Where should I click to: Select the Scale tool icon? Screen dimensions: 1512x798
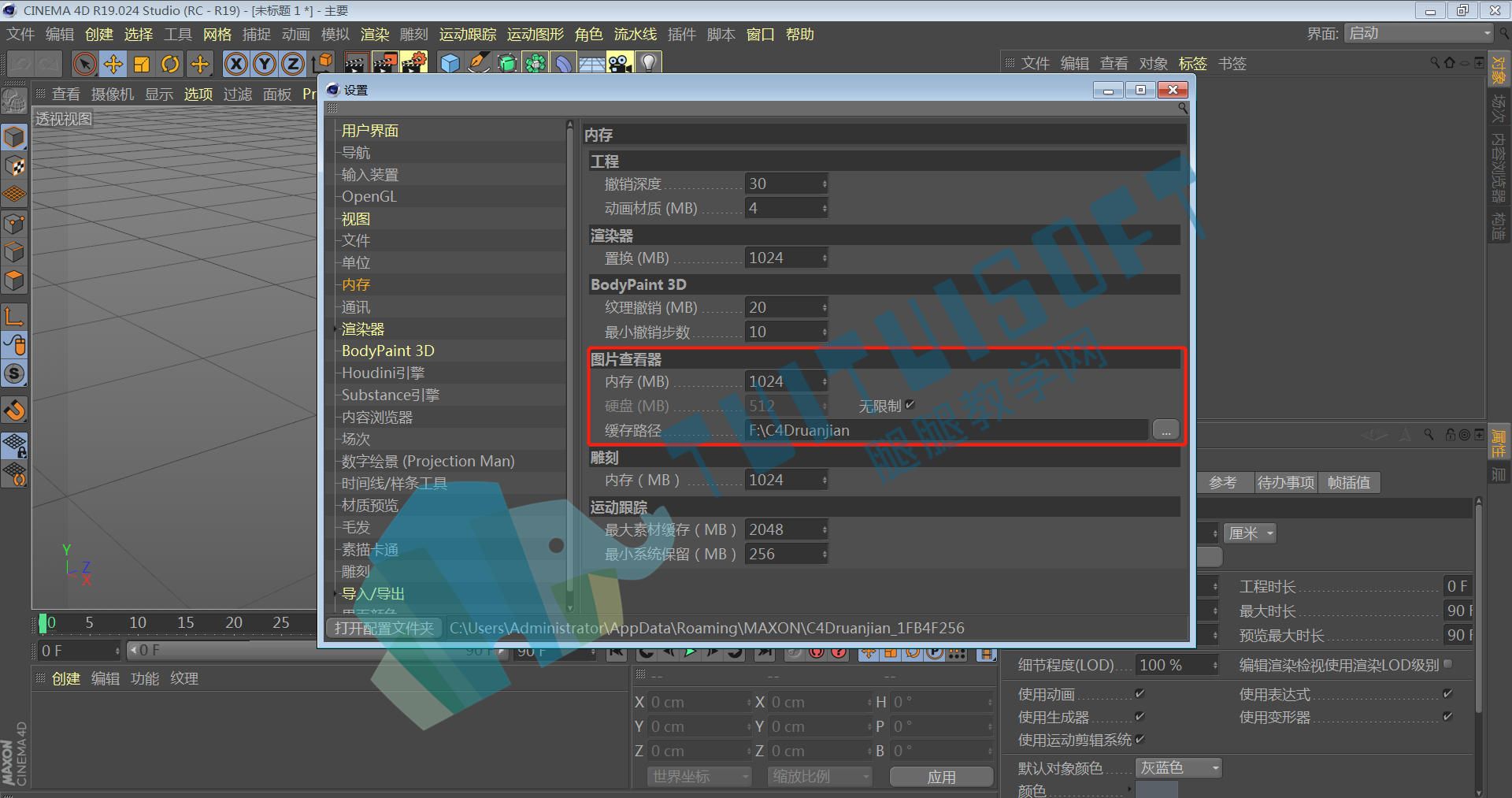pos(142,64)
